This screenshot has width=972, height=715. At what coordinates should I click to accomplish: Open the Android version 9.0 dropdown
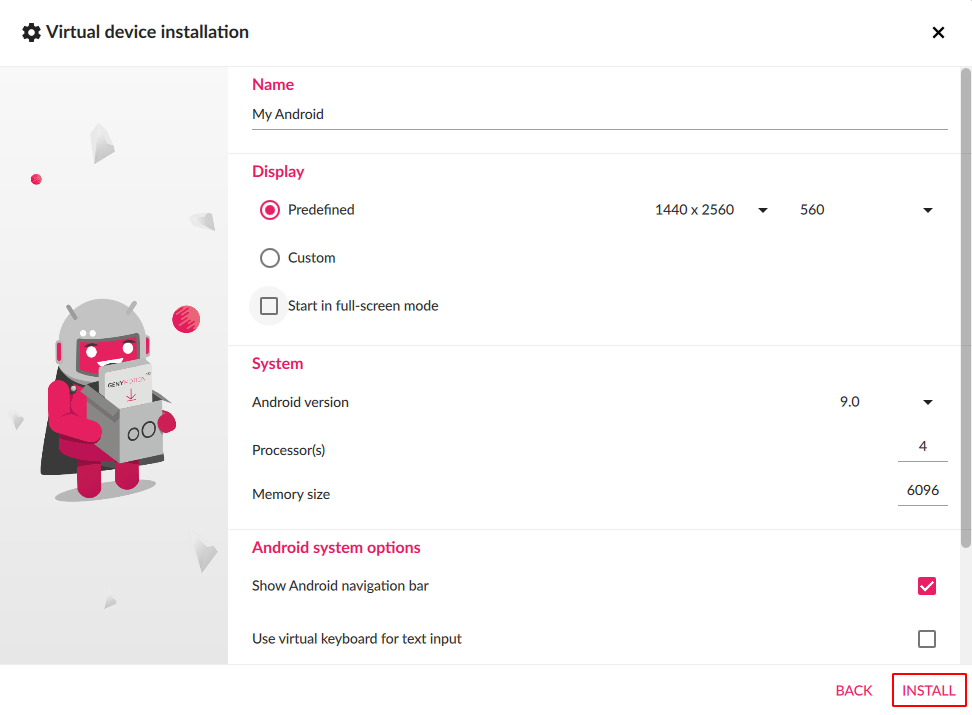pos(886,402)
